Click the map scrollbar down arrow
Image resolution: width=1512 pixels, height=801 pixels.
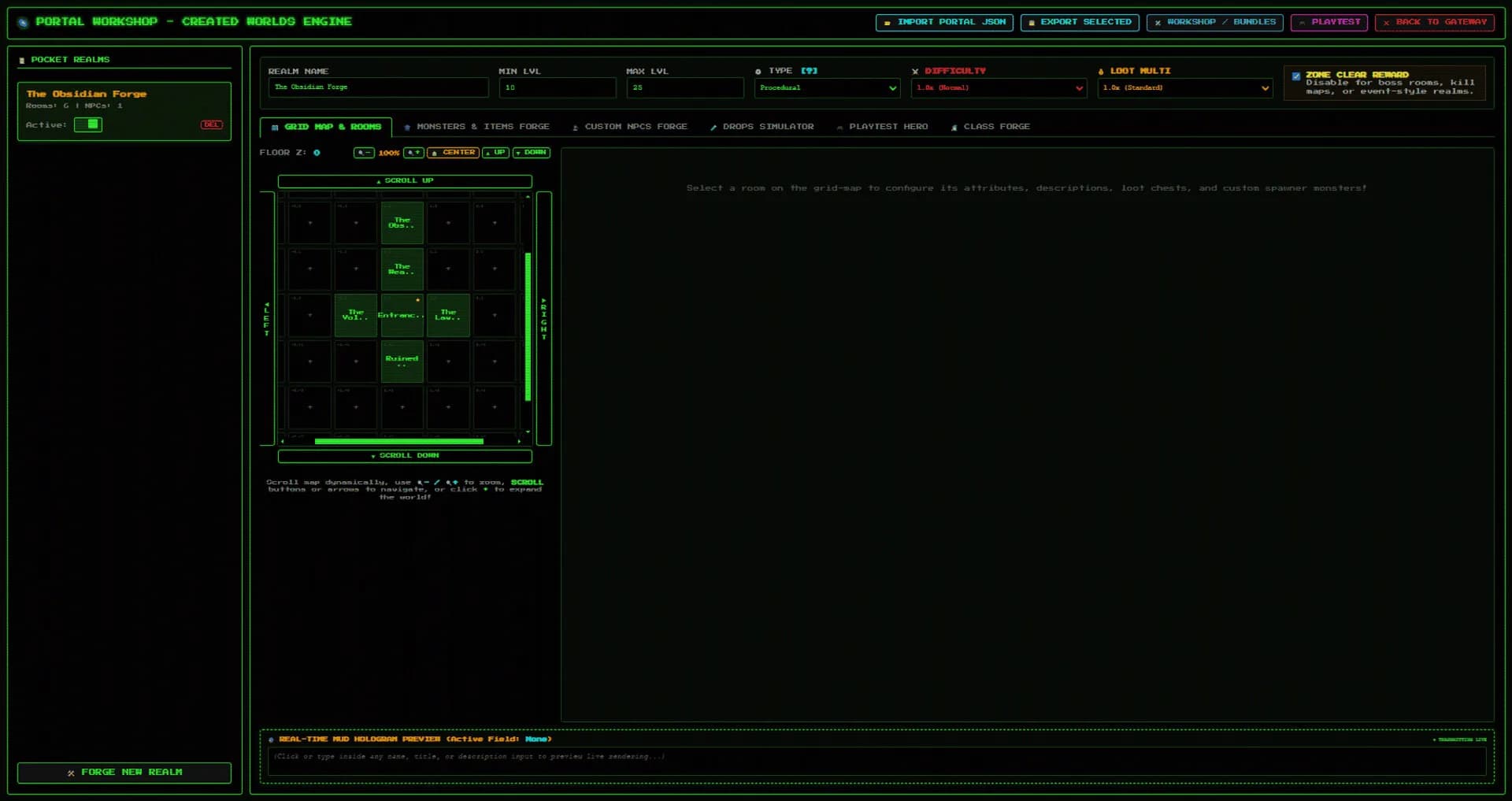pos(528,432)
